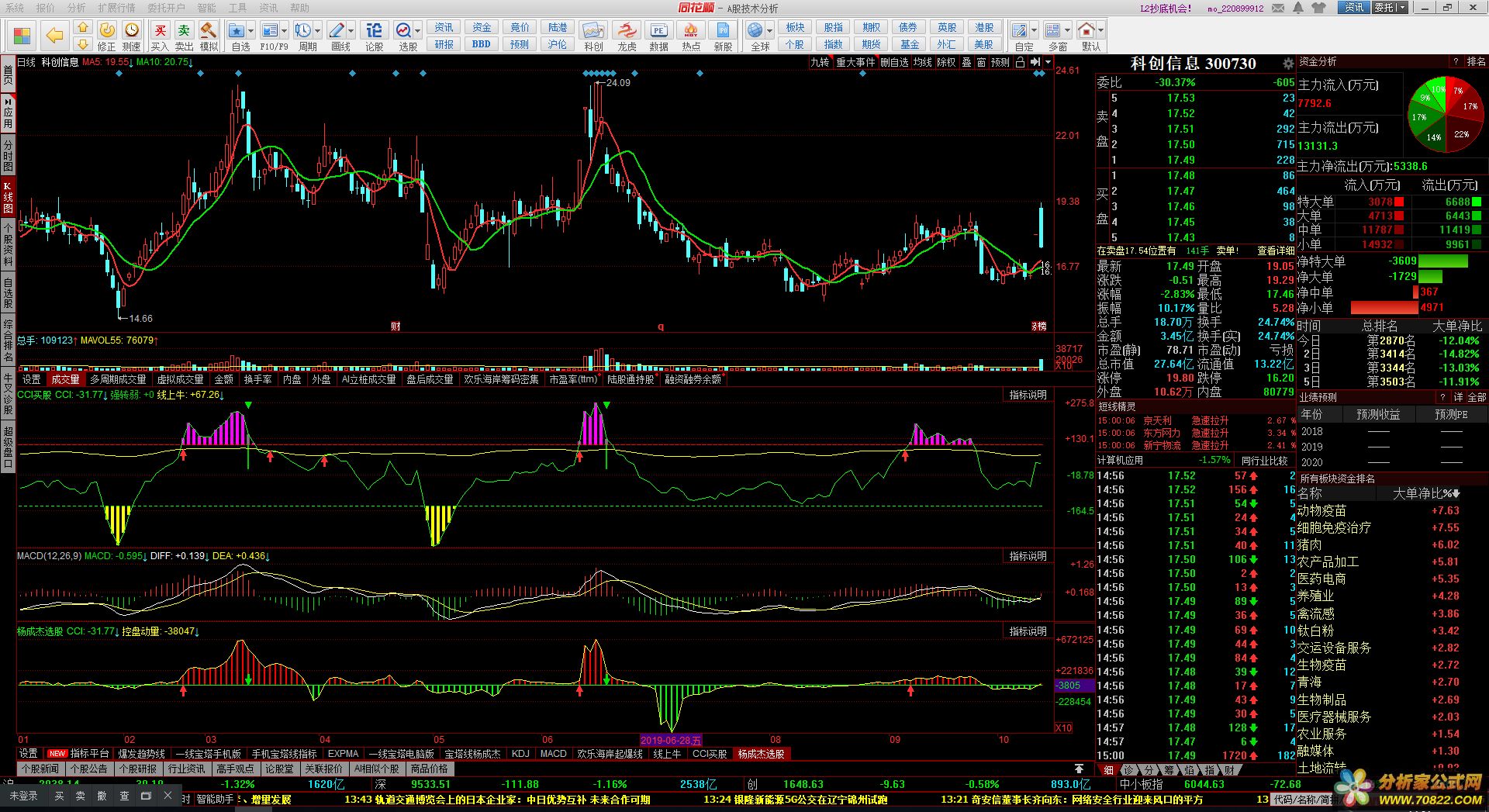This screenshot has height=812, width=1489.
Task: Open the 委托 dropdown arrow in title bar
Action: pyautogui.click(x=1402, y=8)
